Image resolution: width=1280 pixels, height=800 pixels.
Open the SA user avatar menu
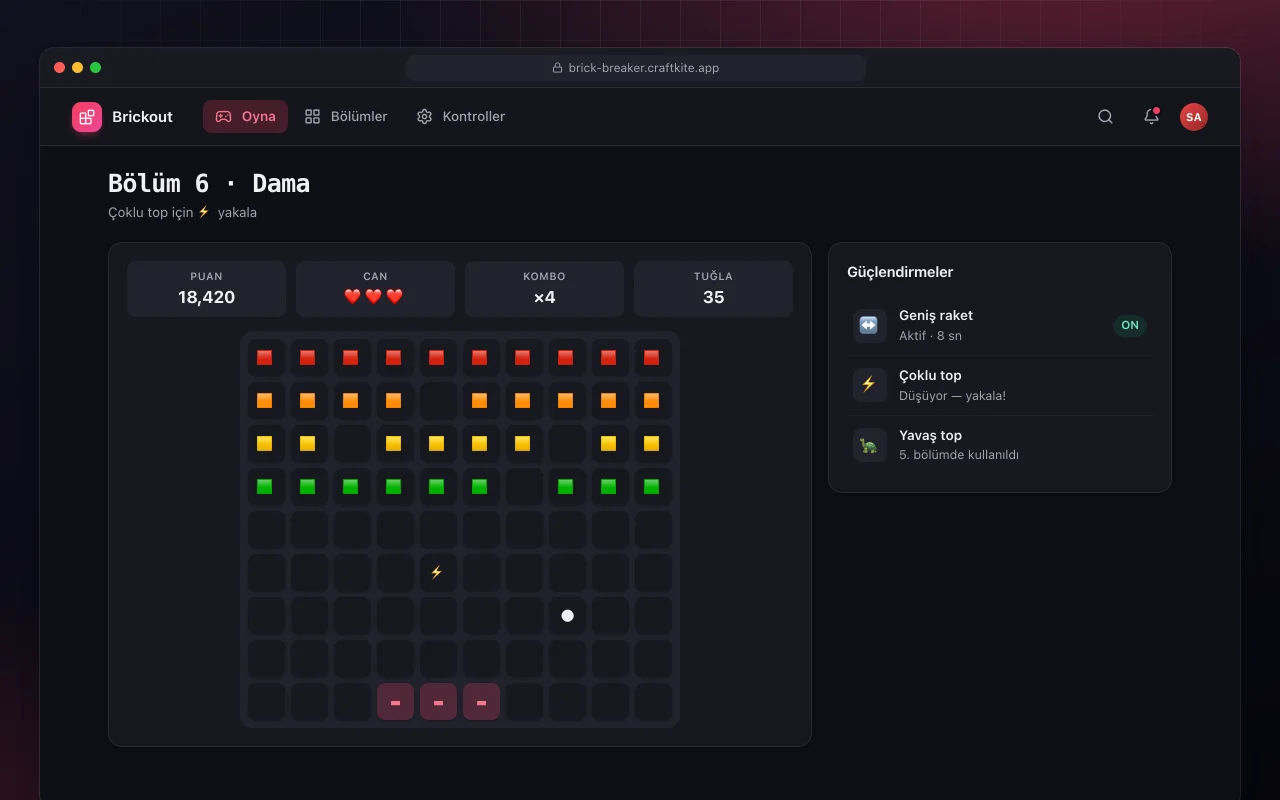coord(1193,117)
